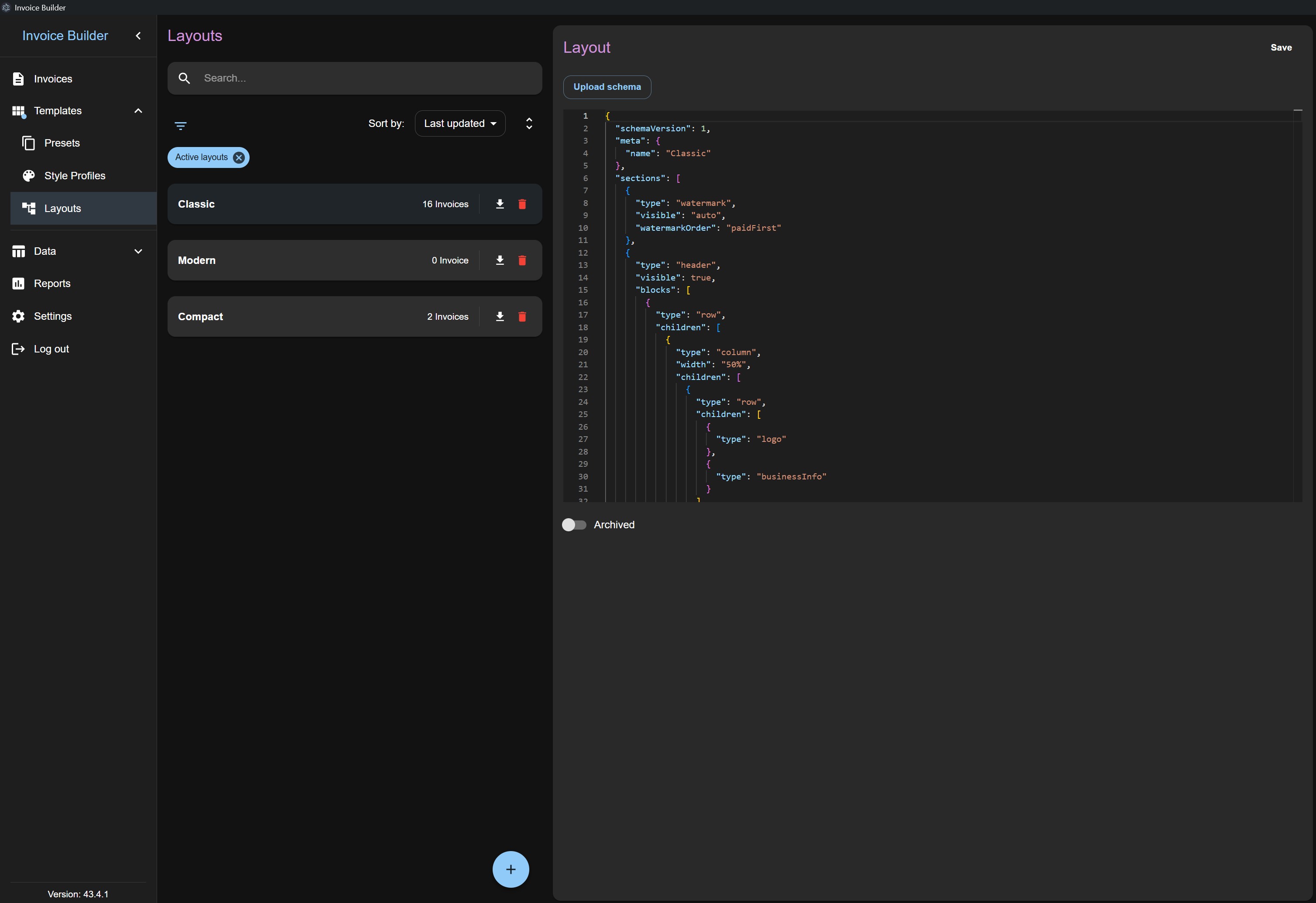Click the "schemaVersion" line in editor
The image size is (1316, 903).
662,129
